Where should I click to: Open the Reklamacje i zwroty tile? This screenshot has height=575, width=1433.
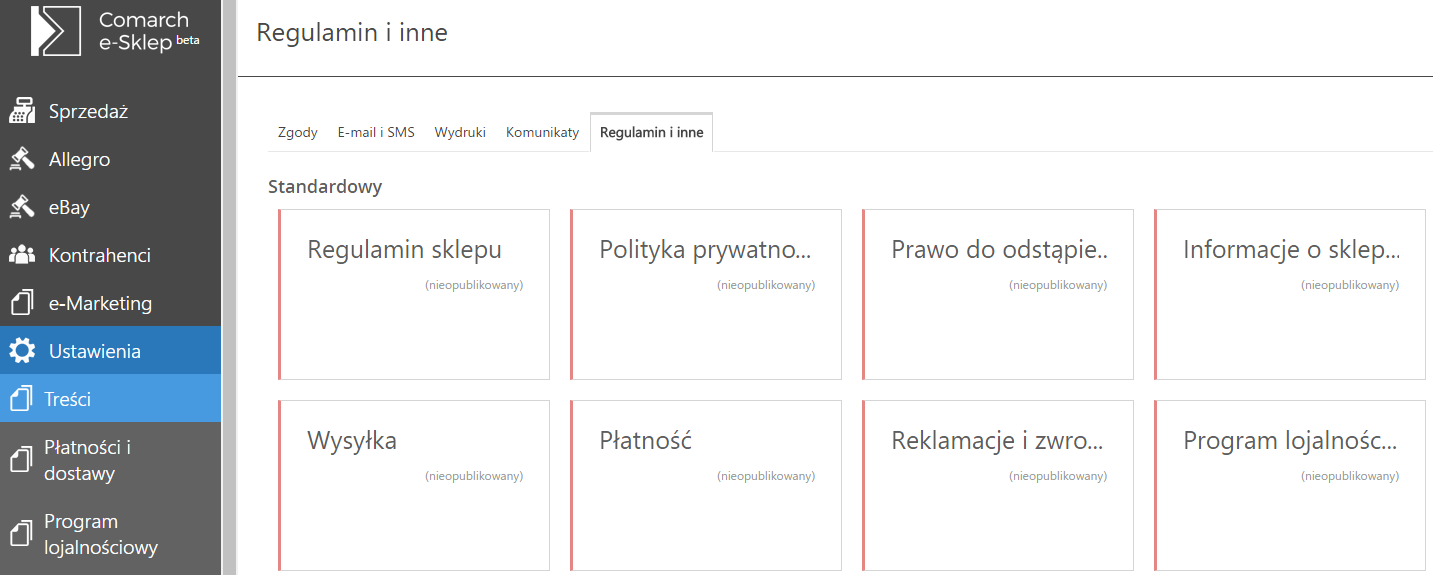tap(998, 485)
